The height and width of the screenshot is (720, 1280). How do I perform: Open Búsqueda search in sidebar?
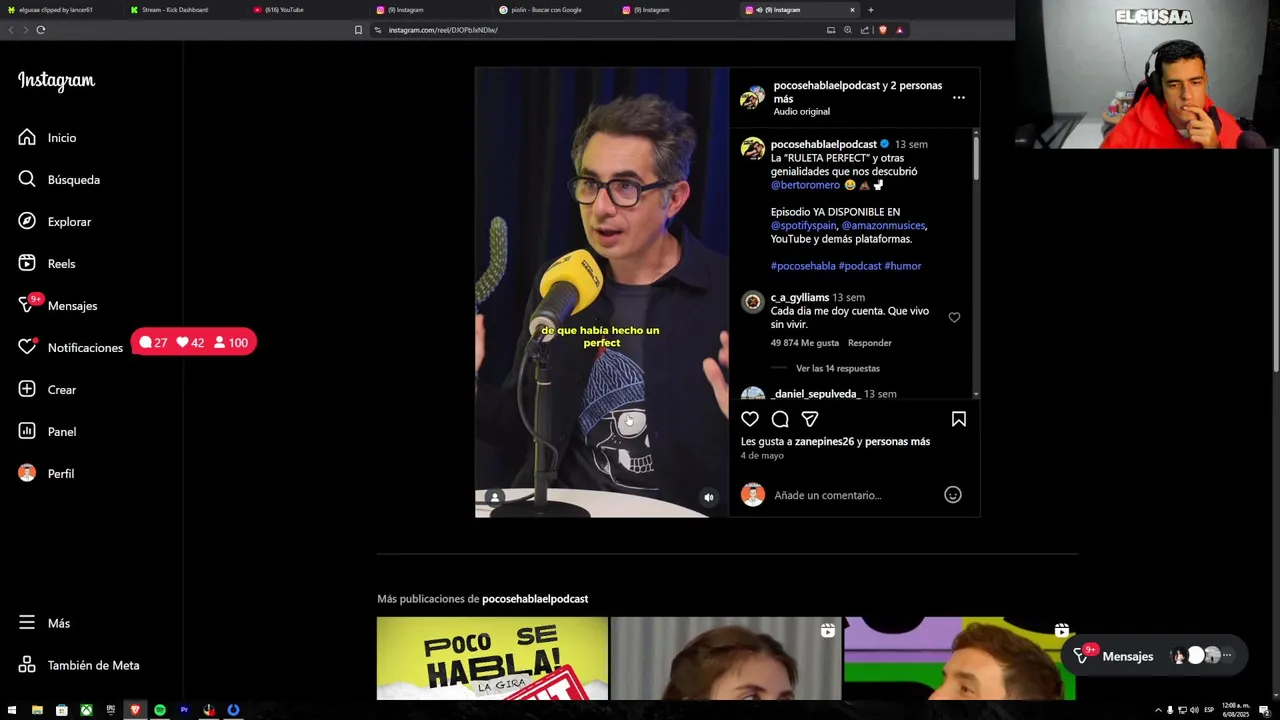(27, 180)
